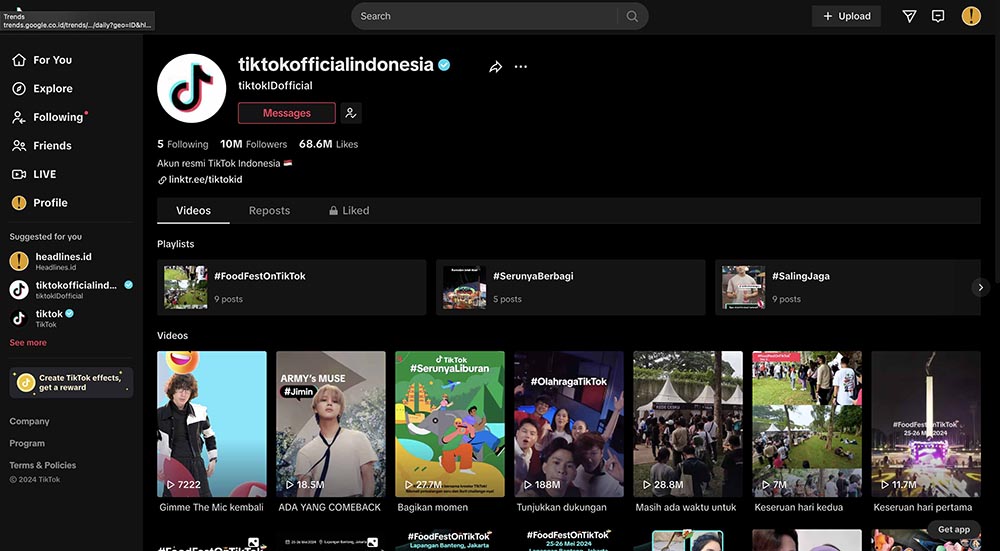The height and width of the screenshot is (551, 1000).
Task: Click the ADA YANG COMEBACK caption
Action: pos(330,508)
